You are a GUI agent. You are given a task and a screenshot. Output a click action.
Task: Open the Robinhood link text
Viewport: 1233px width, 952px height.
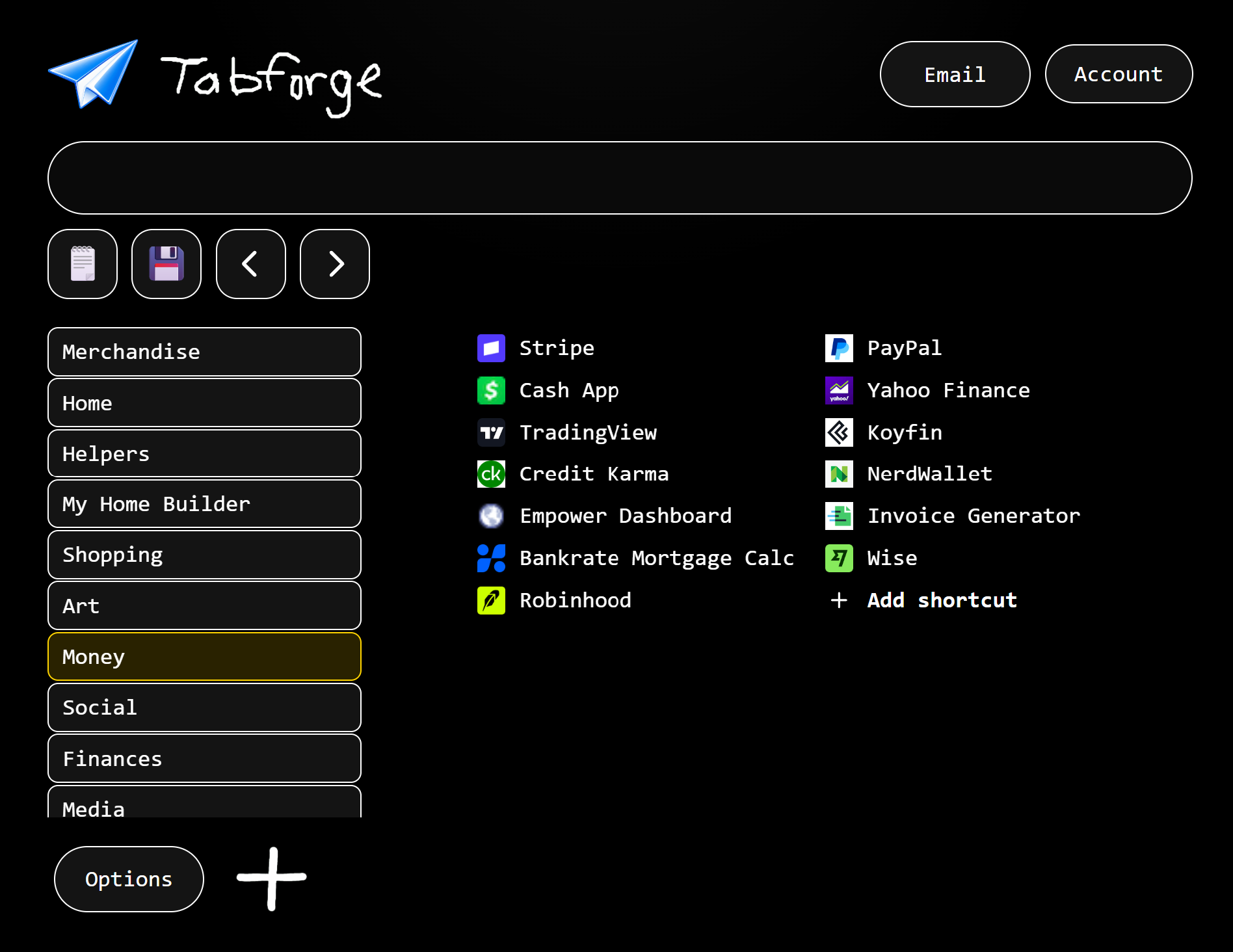576,600
